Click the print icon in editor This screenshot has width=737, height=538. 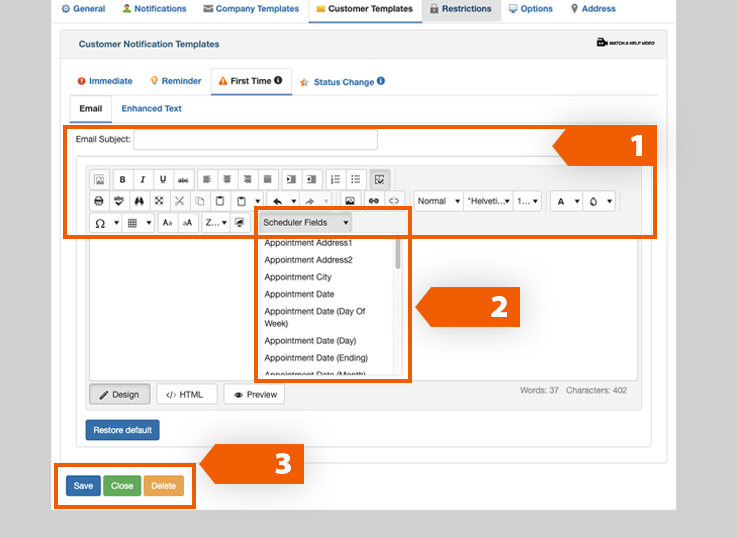(99, 201)
